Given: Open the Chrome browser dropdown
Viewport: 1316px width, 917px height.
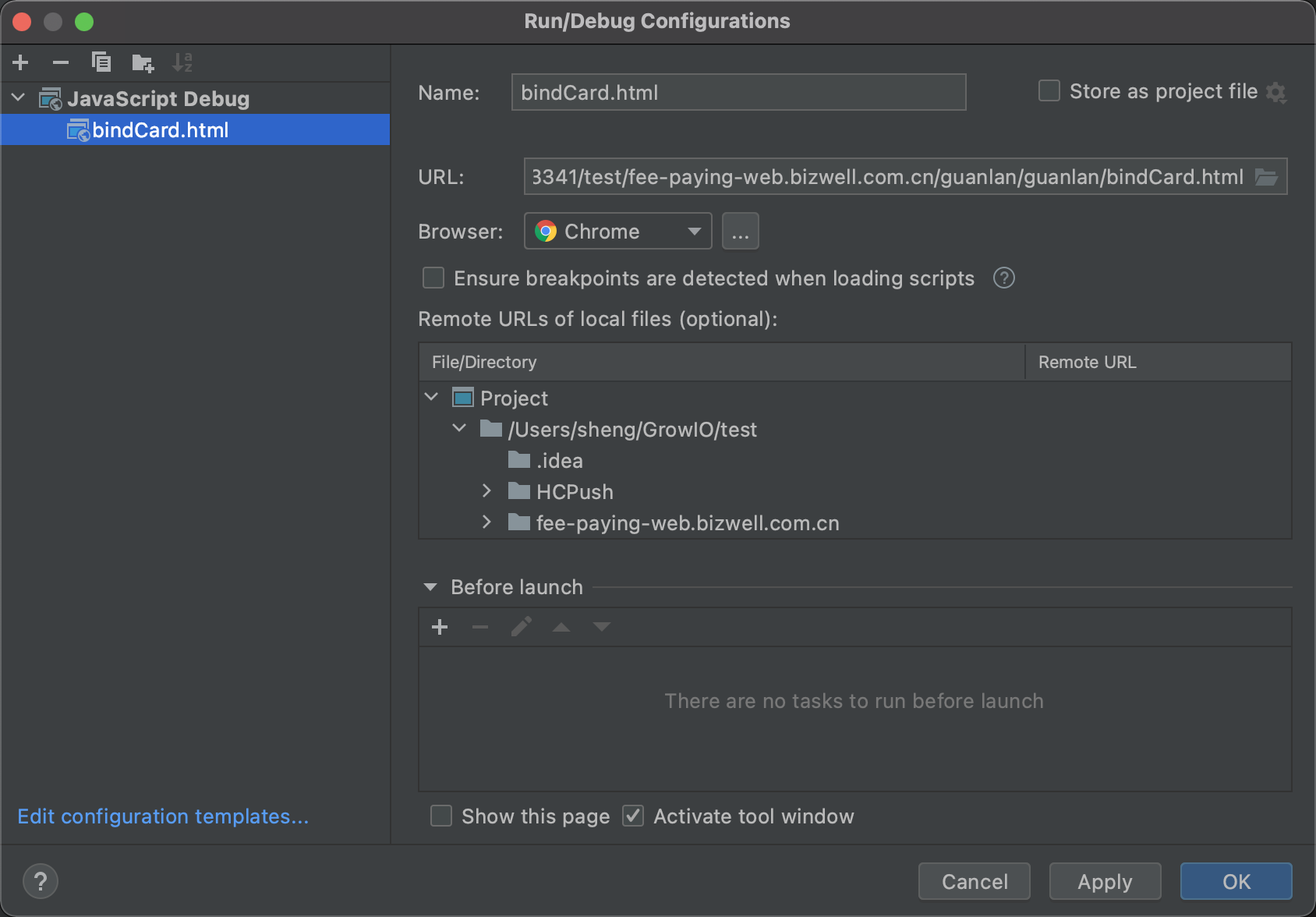Looking at the screenshot, I should (617, 232).
